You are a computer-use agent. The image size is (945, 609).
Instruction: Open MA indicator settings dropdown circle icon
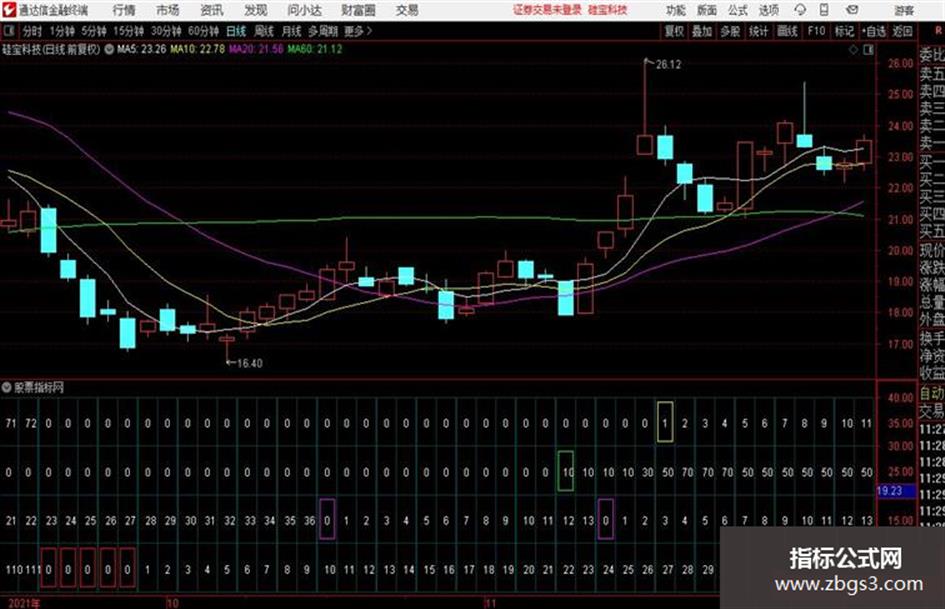109,49
